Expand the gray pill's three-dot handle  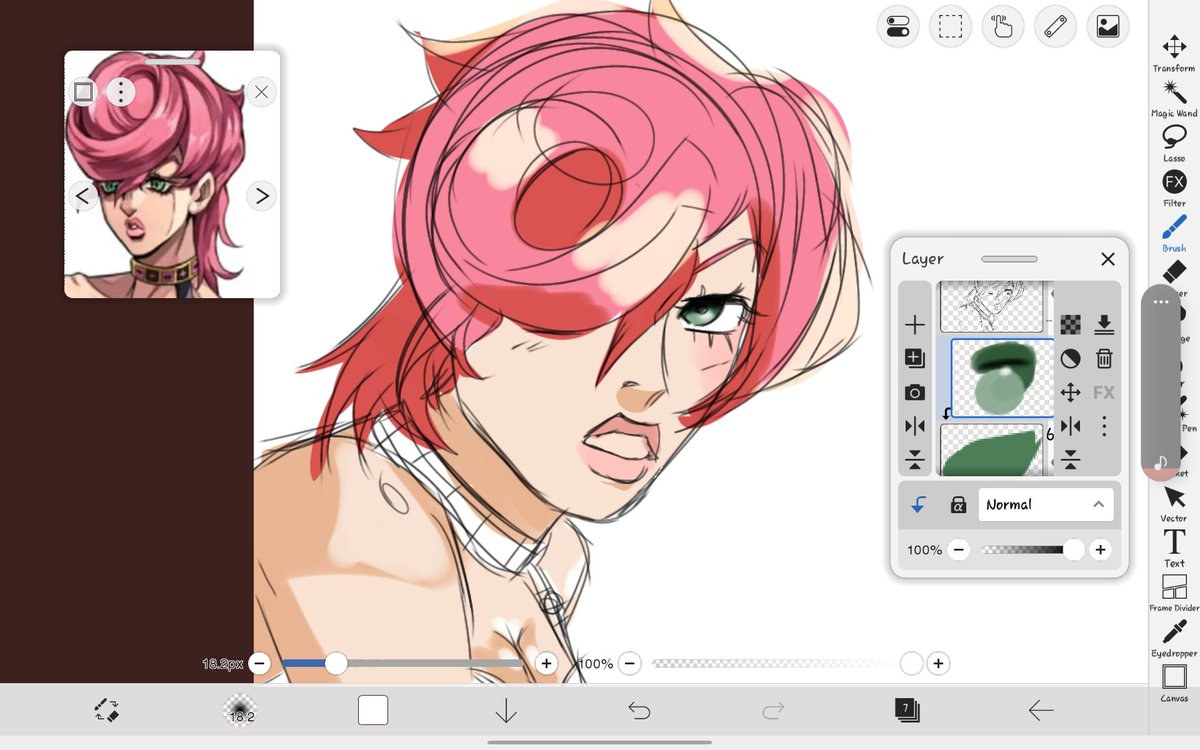[1160, 301]
